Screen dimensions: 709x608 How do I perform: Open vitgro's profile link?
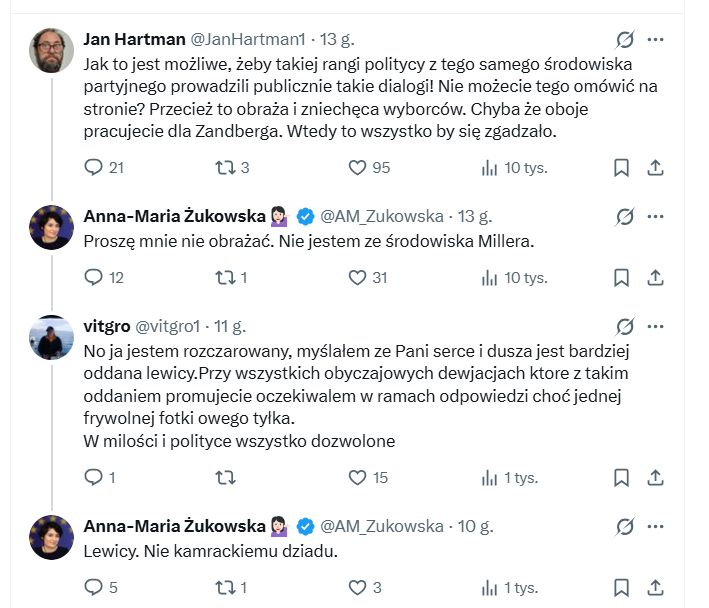pos(106,326)
